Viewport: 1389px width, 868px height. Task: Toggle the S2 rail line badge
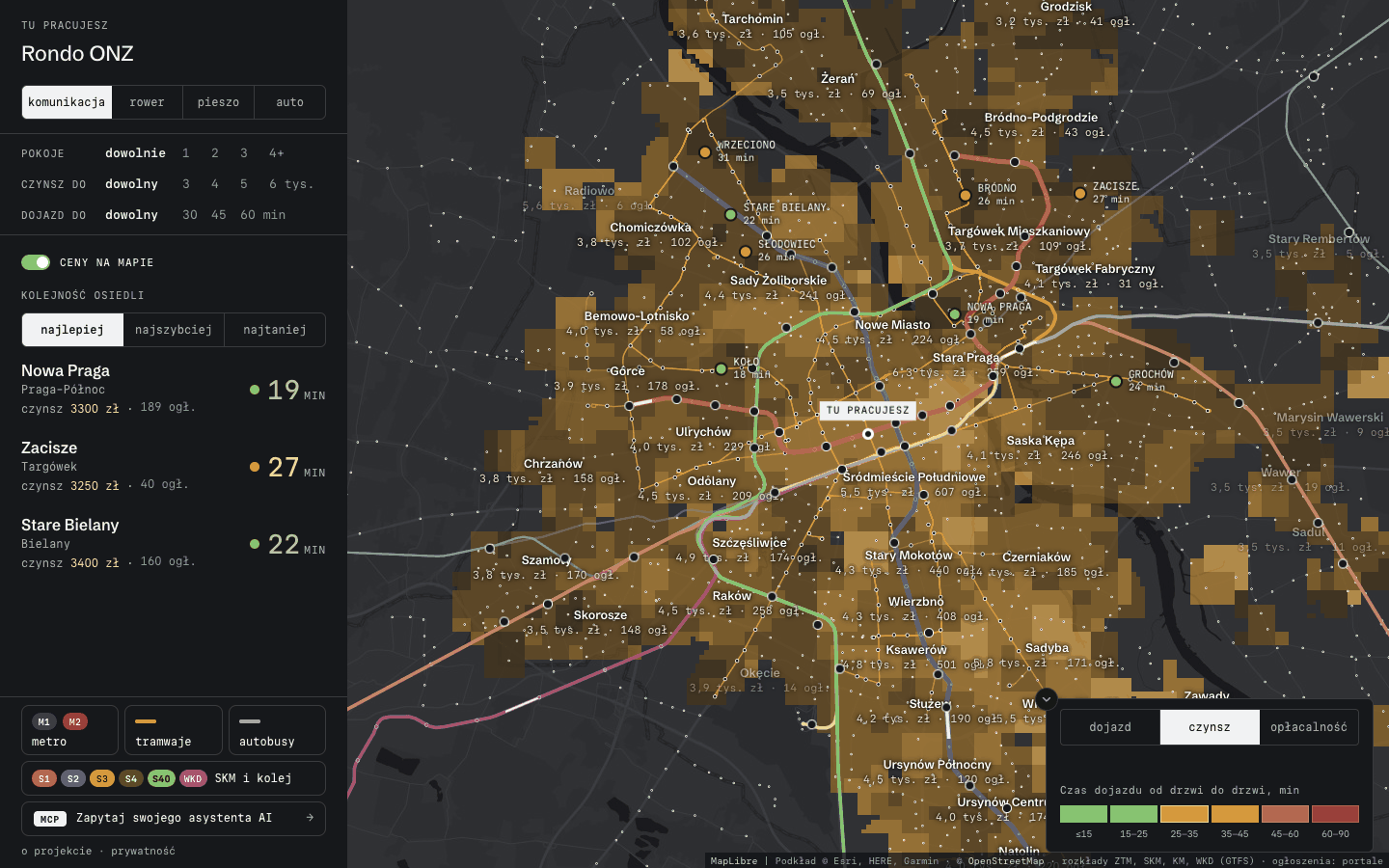pyautogui.click(x=73, y=778)
